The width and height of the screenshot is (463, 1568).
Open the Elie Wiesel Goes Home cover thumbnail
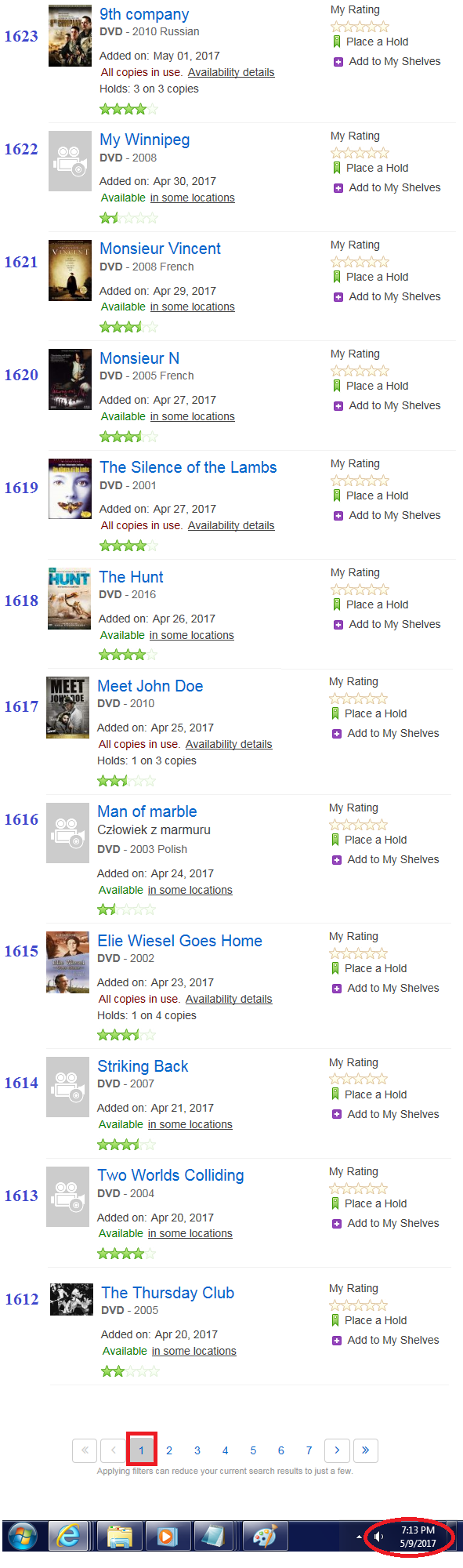67,962
